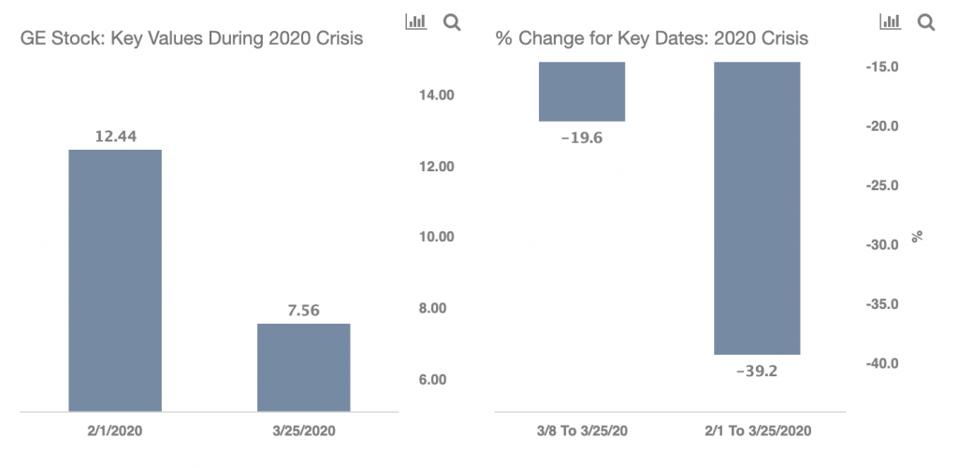Click the '% Change for Key Dates' title
The height and width of the screenshot is (468, 958).
point(652,39)
